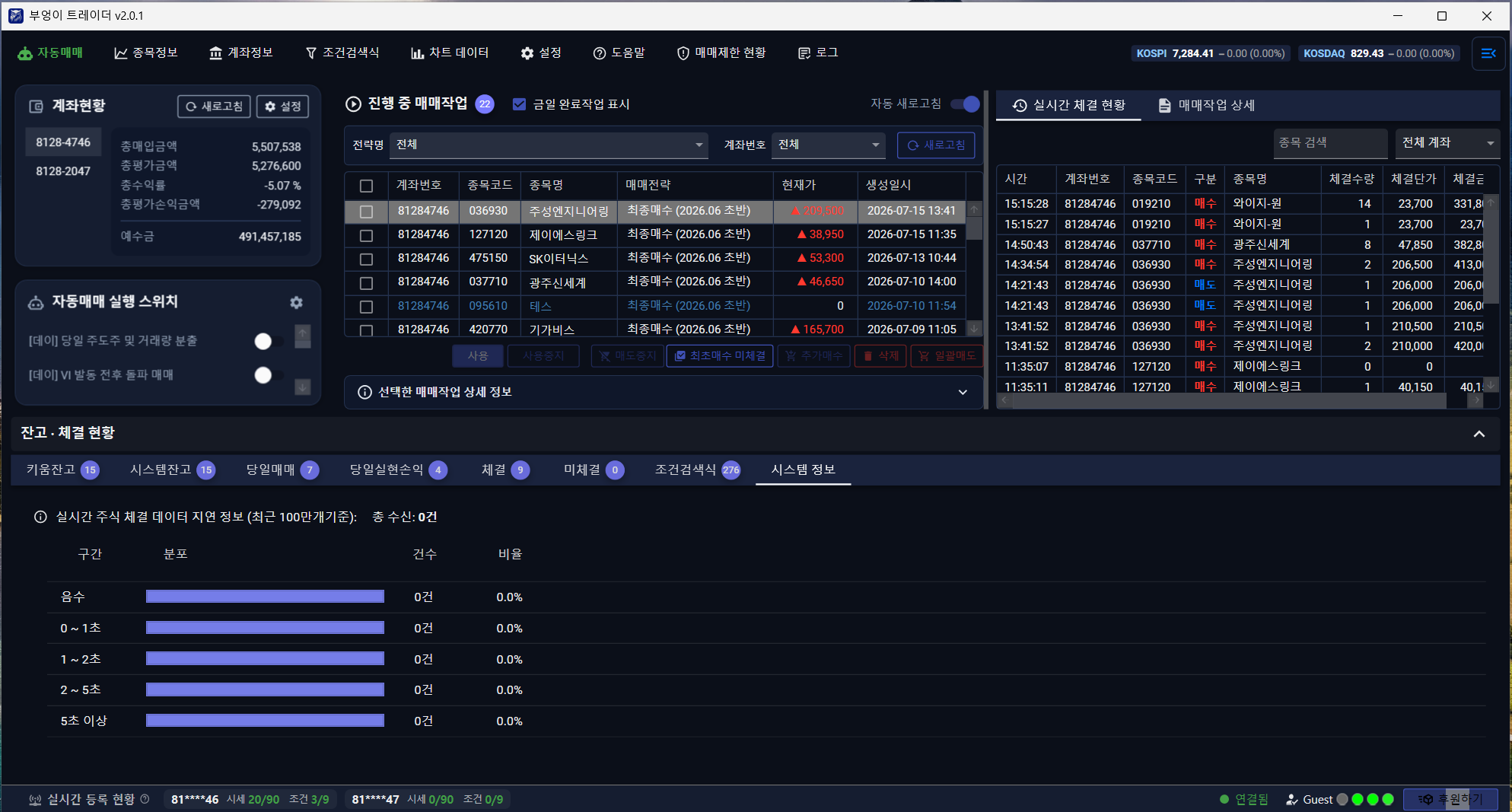Enable the VI 발동 전후 돌파 매매 switch
This screenshot has height=812, width=1512.
269,375
